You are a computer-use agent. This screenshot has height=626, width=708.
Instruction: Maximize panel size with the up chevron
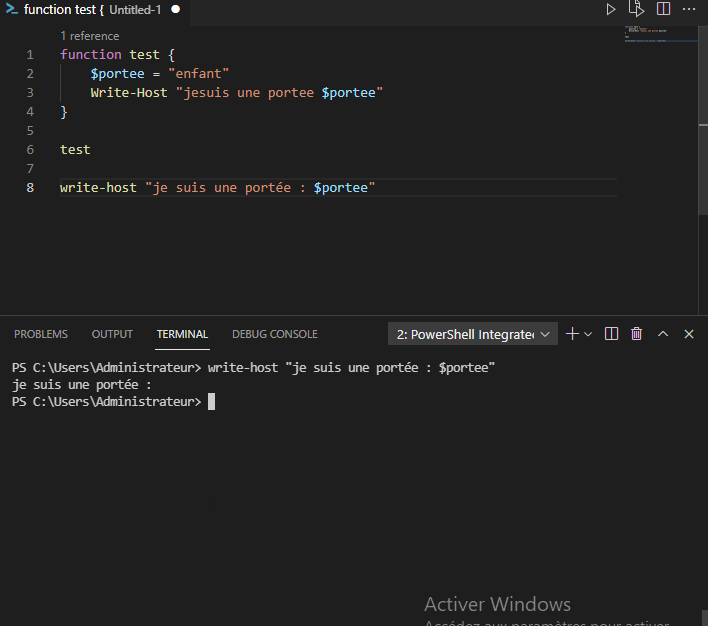[x=663, y=334]
